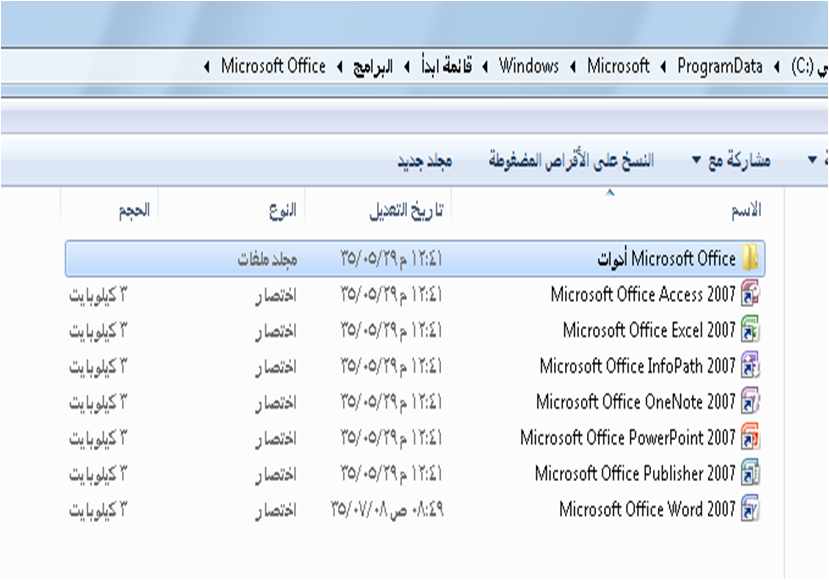Click the Microsoft Office Word 2007 shortcut icon
The image size is (829, 580).
[750, 509]
